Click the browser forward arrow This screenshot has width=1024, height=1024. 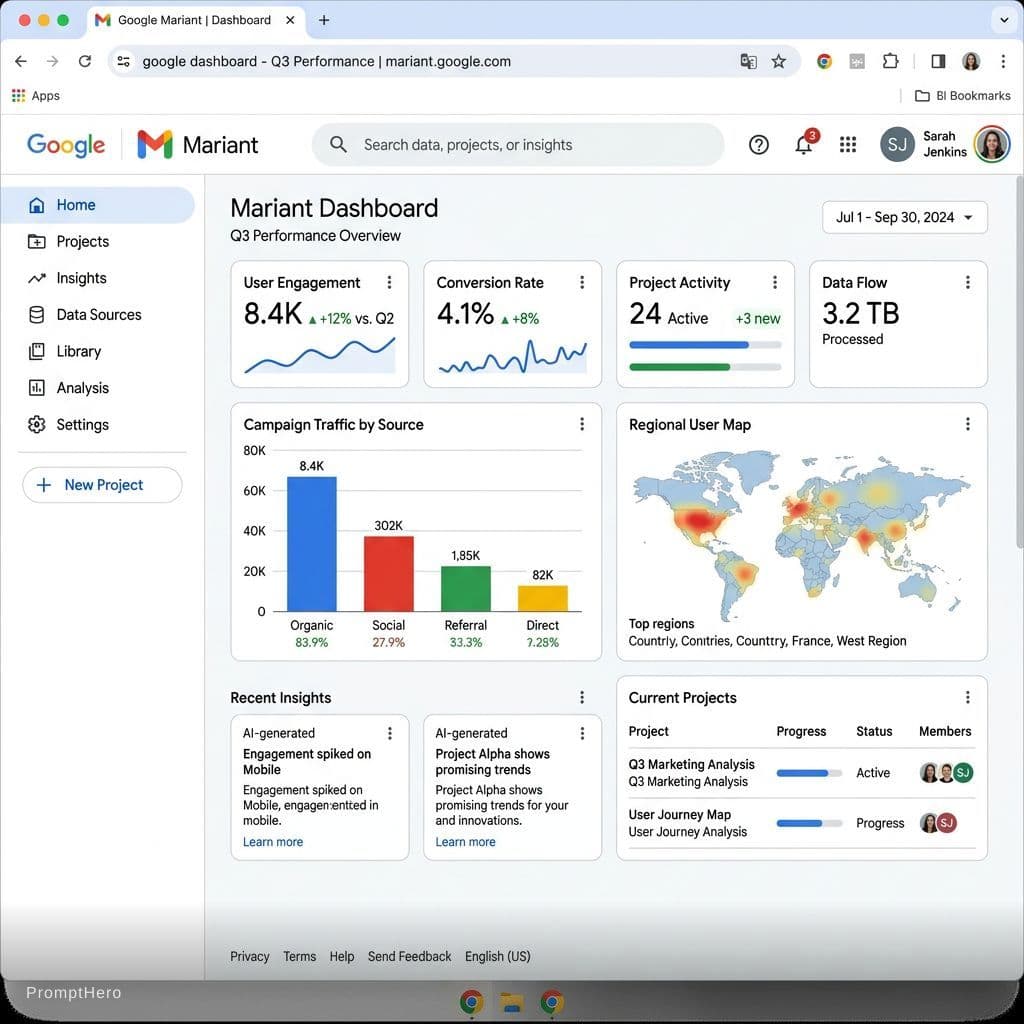[52, 61]
